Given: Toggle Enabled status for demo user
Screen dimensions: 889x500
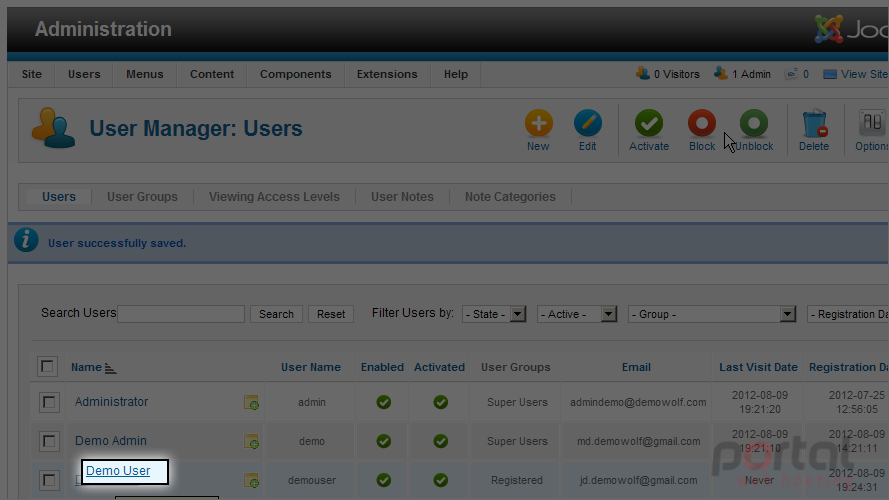Looking at the screenshot, I should pos(384,441).
